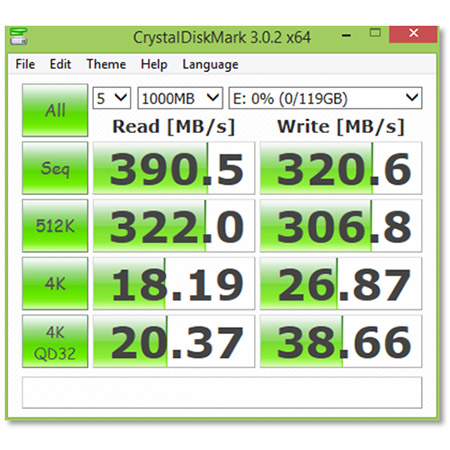Open the Language menu
The width and height of the screenshot is (450, 450).
pos(210,64)
